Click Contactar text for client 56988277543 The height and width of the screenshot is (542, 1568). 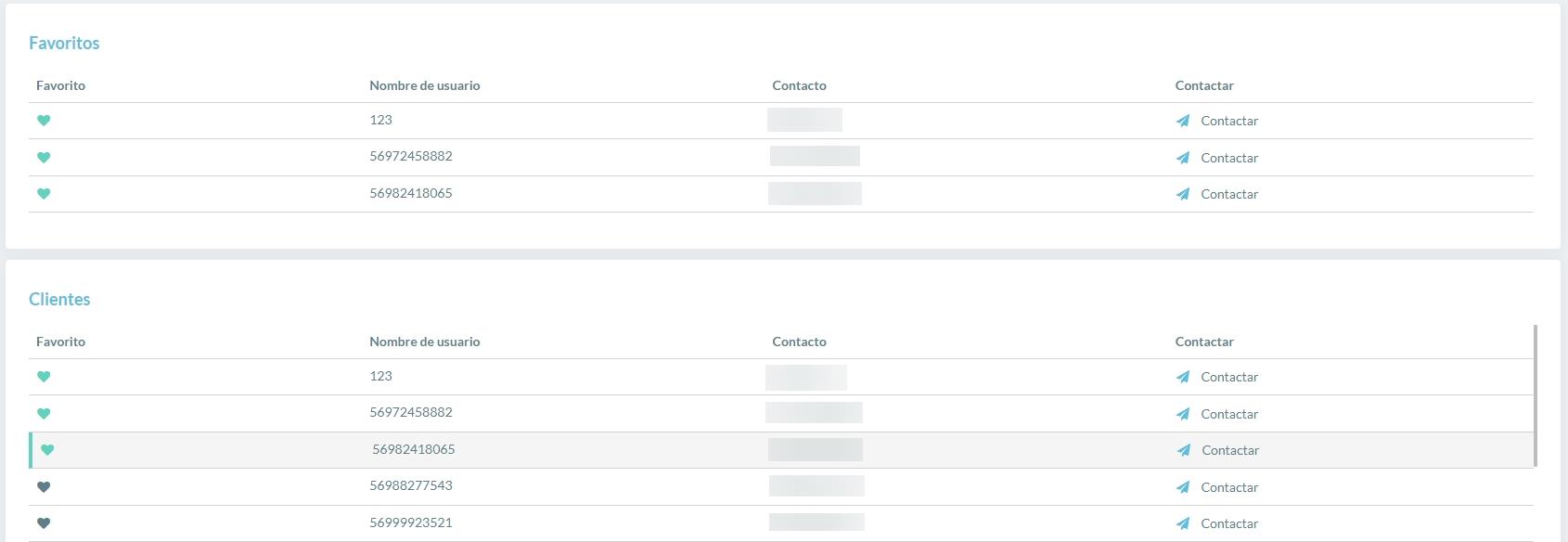click(x=1229, y=487)
